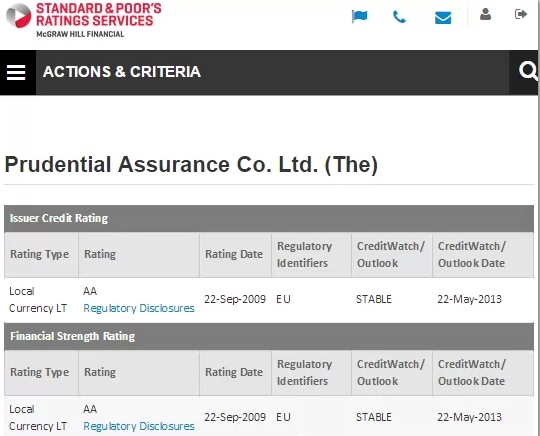Open Regulatory Disclosures under Financial Strength Rating

coord(139,426)
